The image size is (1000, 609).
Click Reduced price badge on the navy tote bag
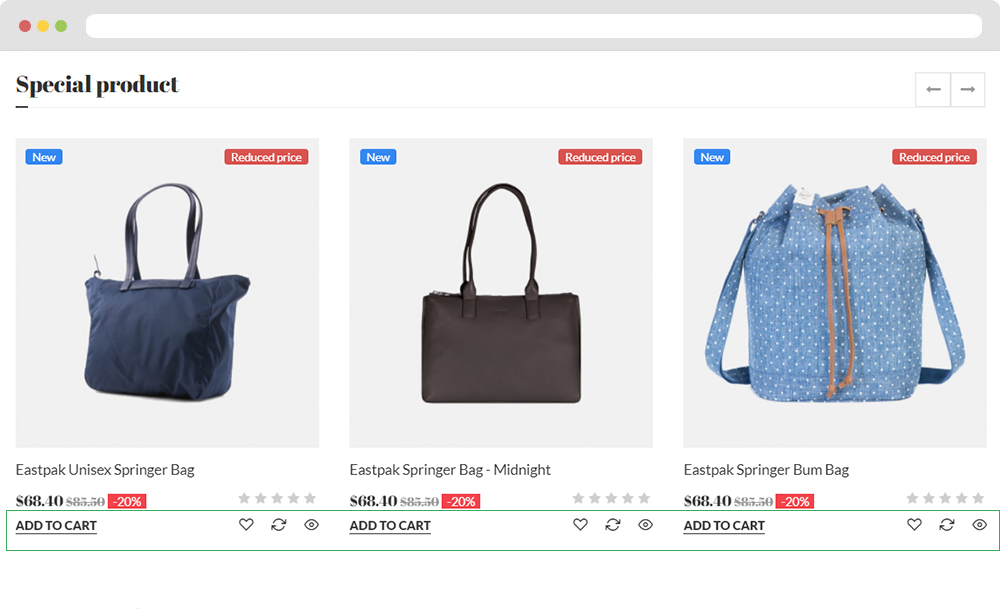(x=267, y=158)
